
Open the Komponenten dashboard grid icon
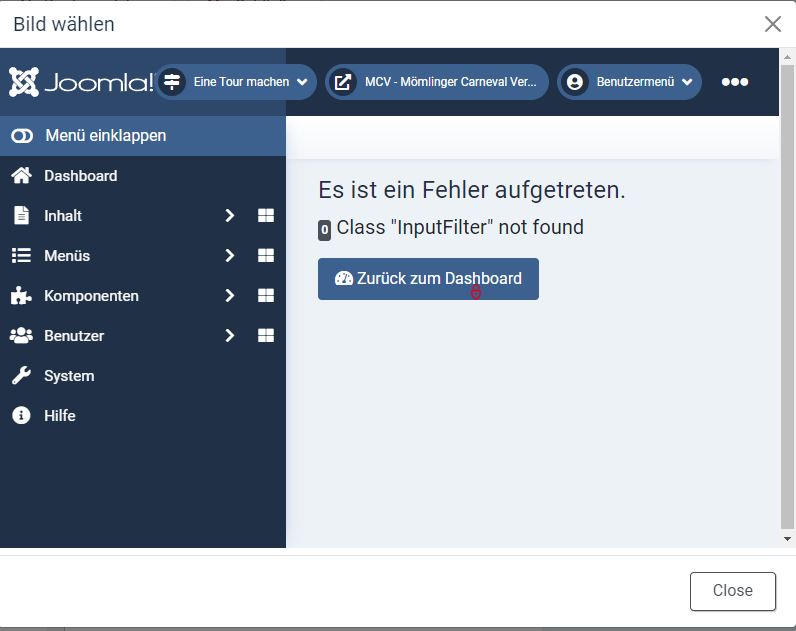pos(266,296)
